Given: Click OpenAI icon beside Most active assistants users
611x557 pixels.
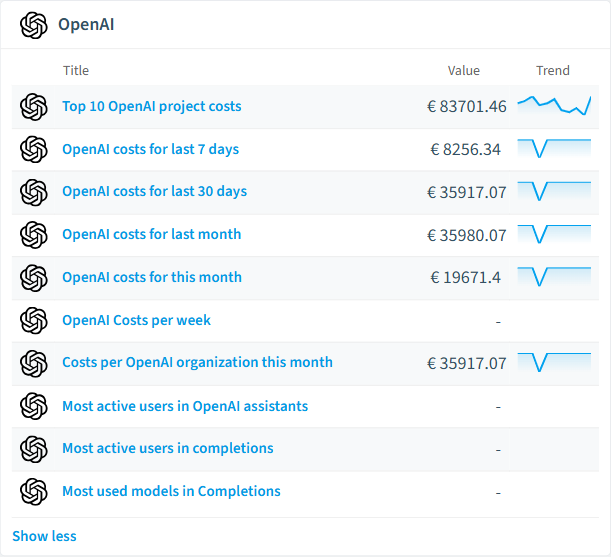Looking at the screenshot, I should [x=34, y=406].
